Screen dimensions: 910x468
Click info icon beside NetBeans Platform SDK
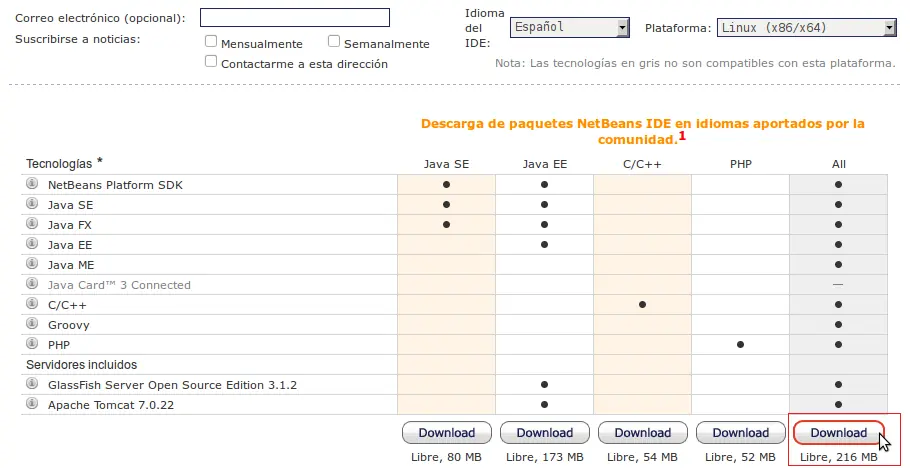coord(32,184)
